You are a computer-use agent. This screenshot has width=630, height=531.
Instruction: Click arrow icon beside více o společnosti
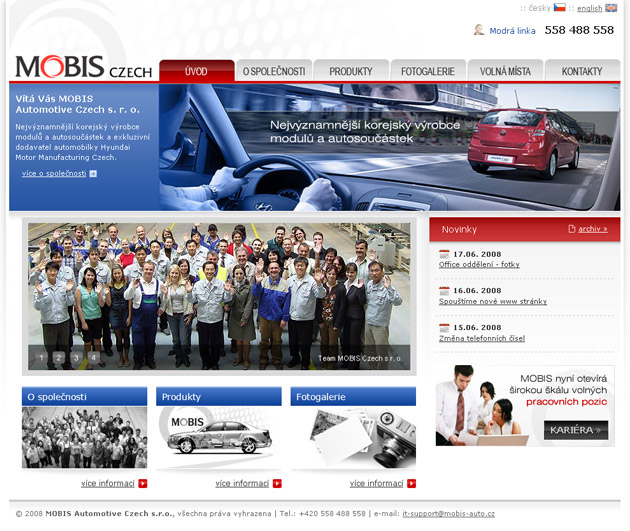tap(93, 174)
